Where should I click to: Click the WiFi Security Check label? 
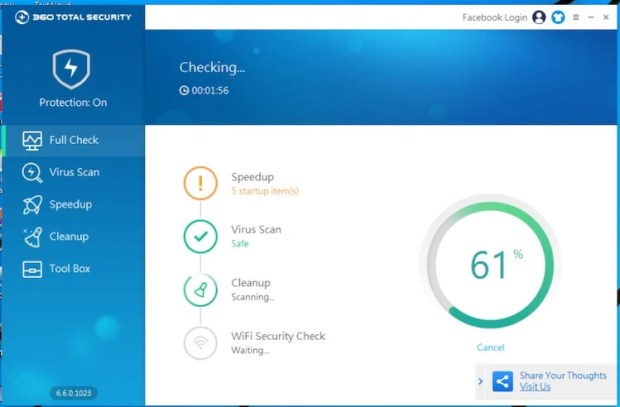click(278, 336)
